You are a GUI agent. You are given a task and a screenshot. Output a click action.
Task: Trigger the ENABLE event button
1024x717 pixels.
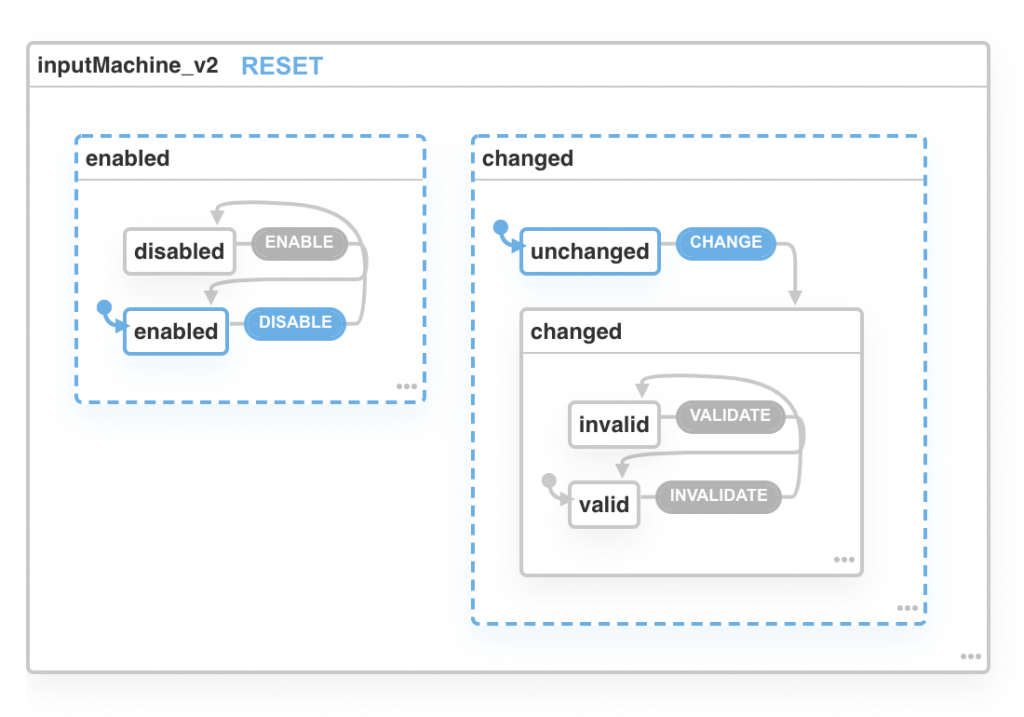coord(299,242)
